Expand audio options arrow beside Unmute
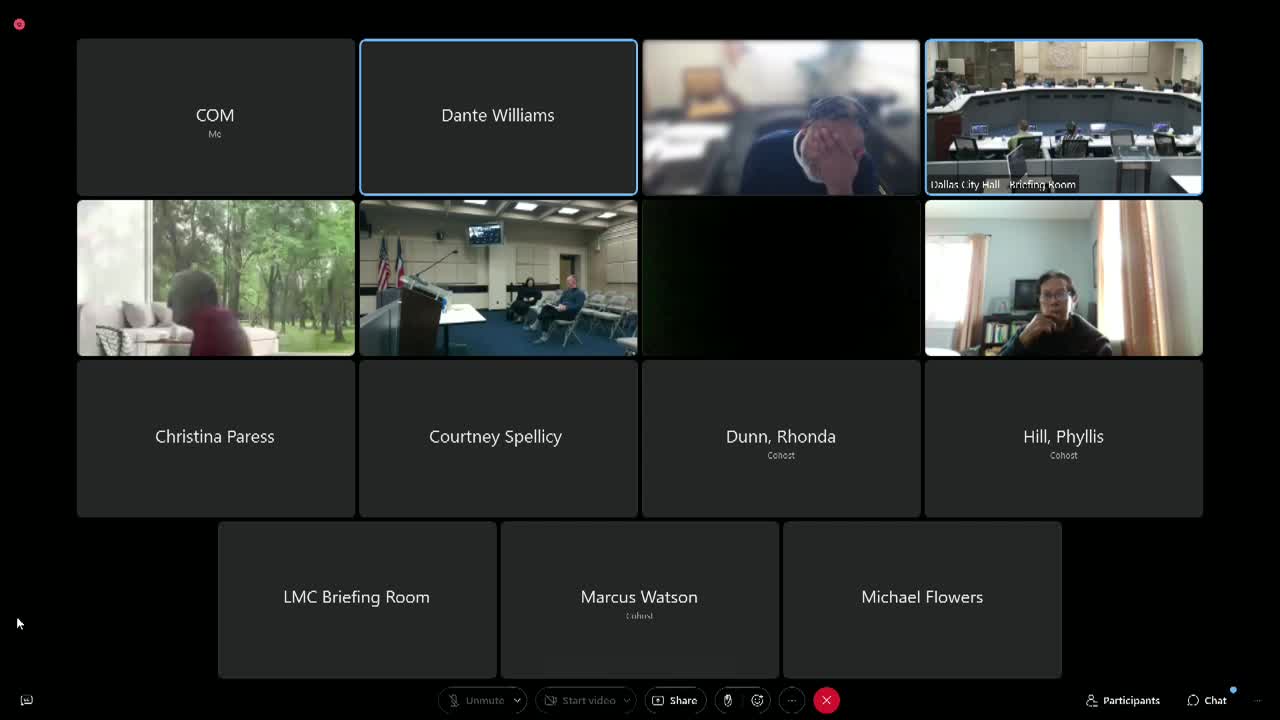Viewport: 1280px width, 720px height. pos(517,700)
